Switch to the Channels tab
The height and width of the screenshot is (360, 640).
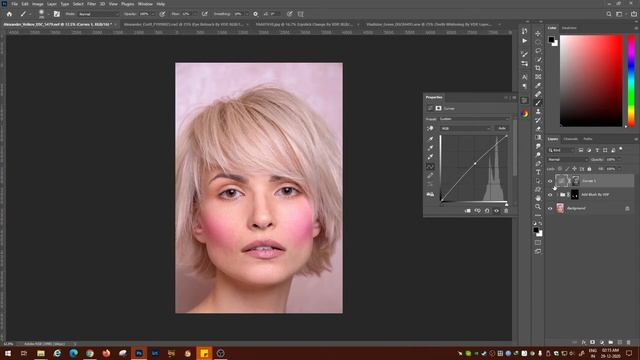pos(571,139)
